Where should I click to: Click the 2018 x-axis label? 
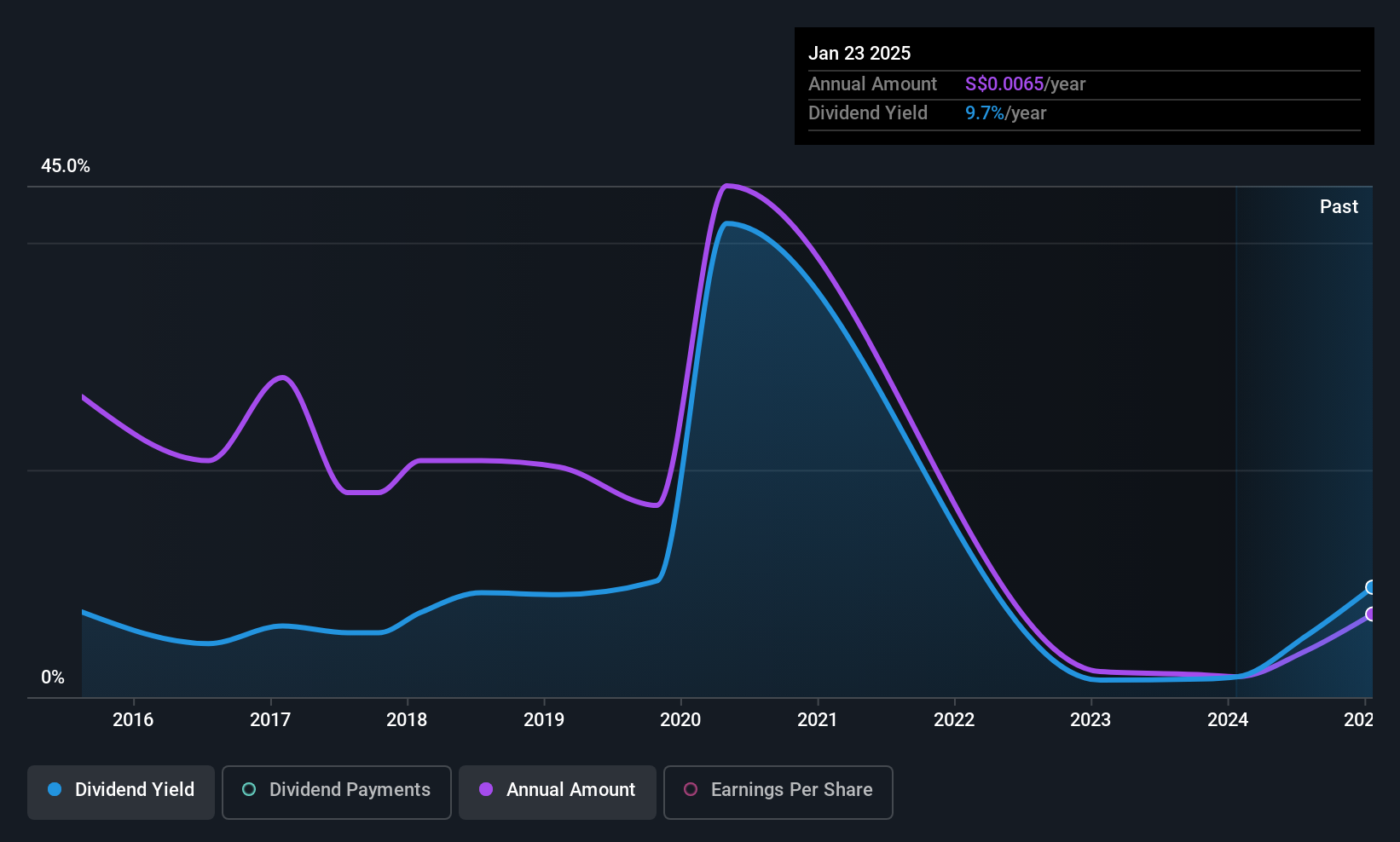pyautogui.click(x=407, y=720)
